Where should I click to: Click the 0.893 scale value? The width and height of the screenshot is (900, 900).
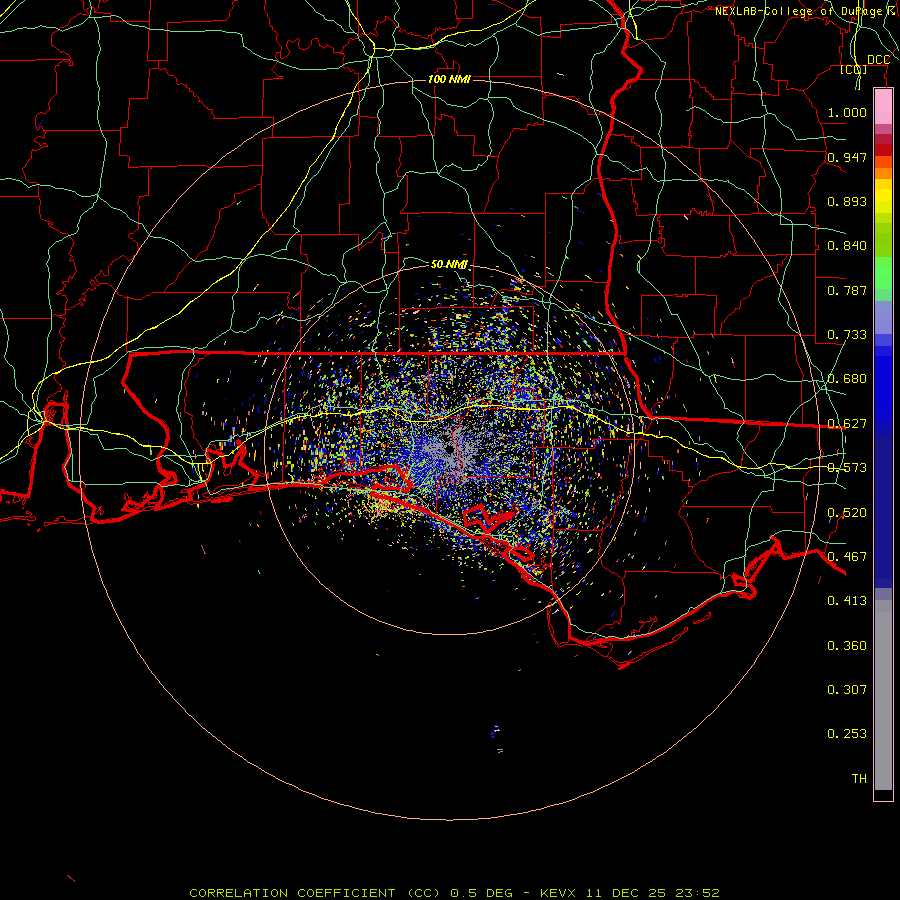click(x=847, y=201)
